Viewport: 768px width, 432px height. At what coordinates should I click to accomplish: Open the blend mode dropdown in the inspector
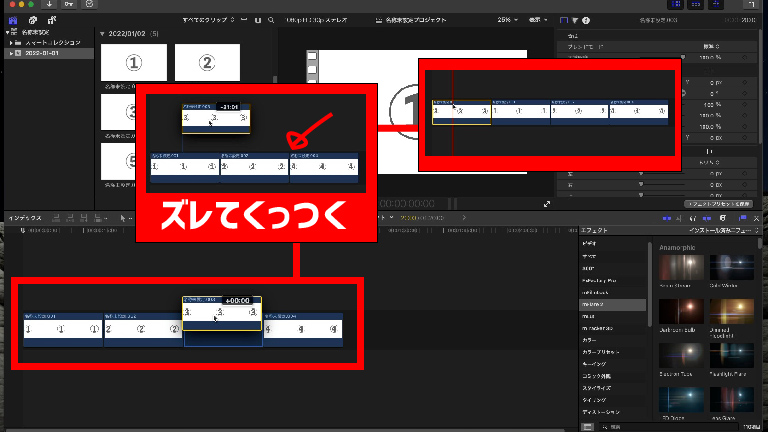pos(711,47)
